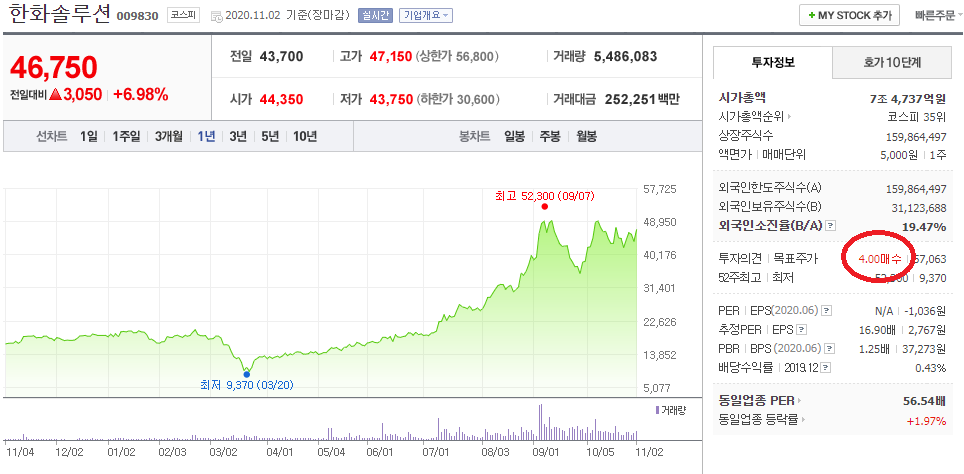
Task: Click the blue 최저 9,370 chart marker
Action: point(247,374)
